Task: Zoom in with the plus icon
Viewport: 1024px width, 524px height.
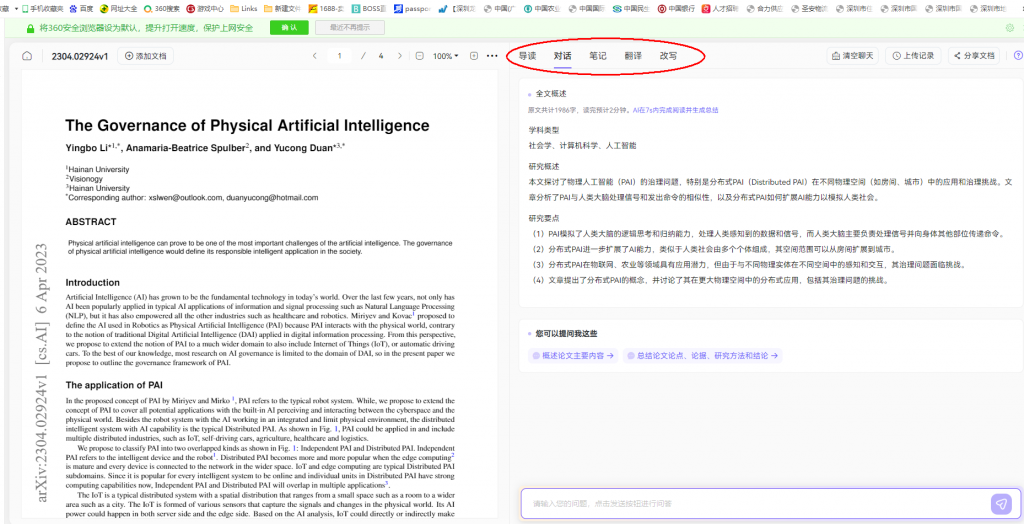Action: click(474, 56)
